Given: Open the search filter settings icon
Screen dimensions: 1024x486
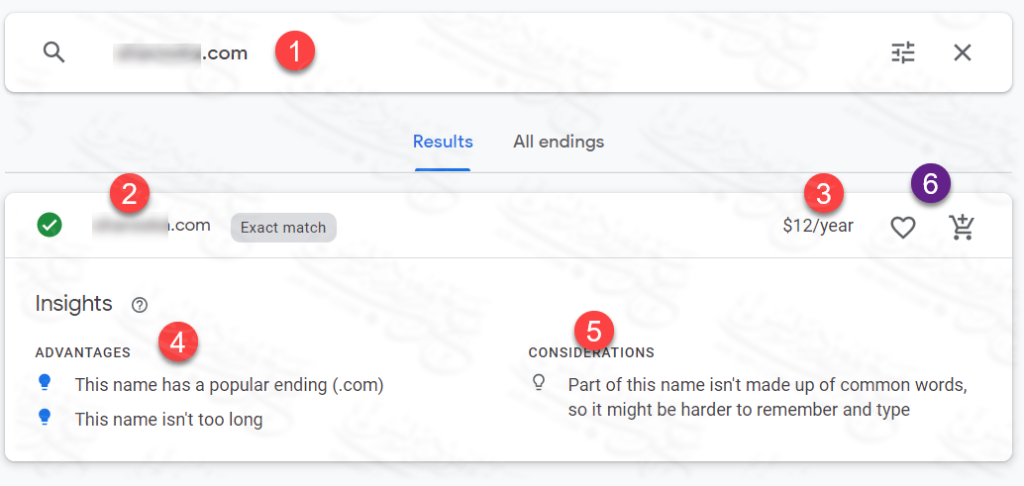Looking at the screenshot, I should 903,53.
